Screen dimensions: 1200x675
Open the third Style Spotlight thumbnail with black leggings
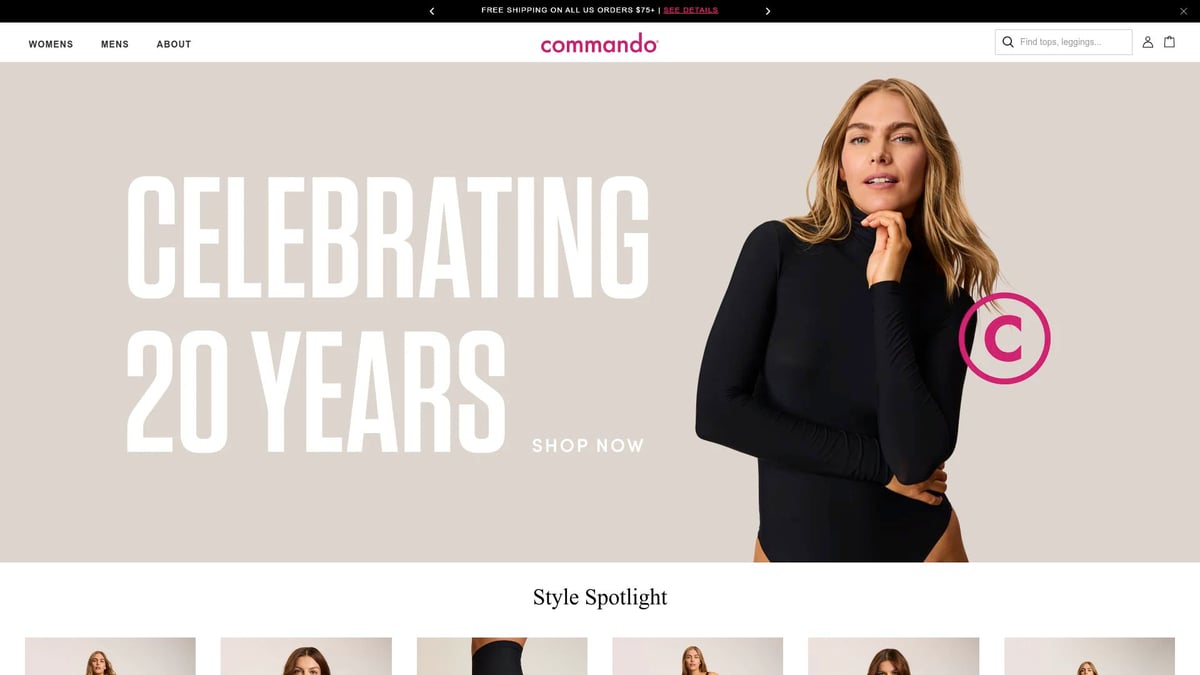502,656
